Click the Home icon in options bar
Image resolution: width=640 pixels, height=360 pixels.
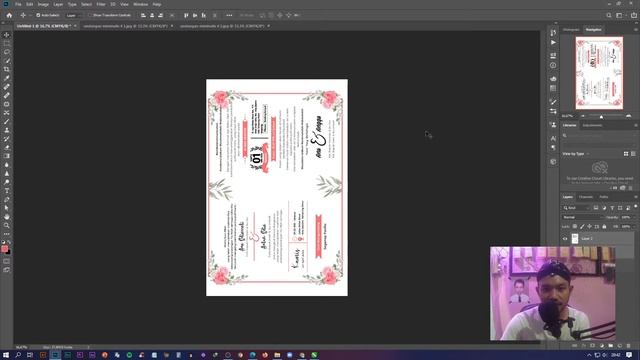click(x=9, y=15)
